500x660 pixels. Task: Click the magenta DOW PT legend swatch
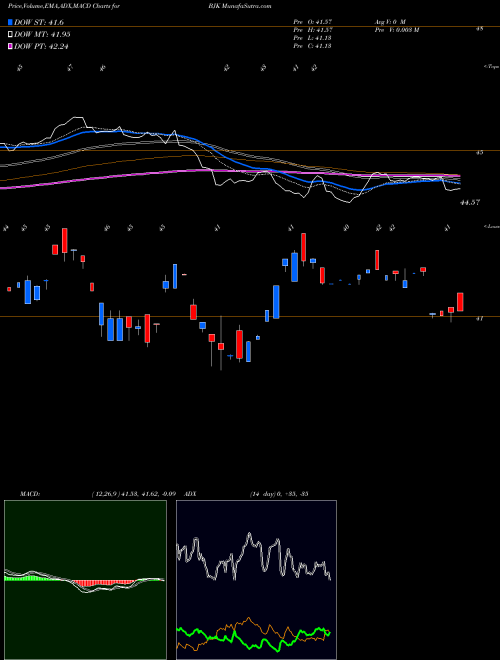(10, 46)
